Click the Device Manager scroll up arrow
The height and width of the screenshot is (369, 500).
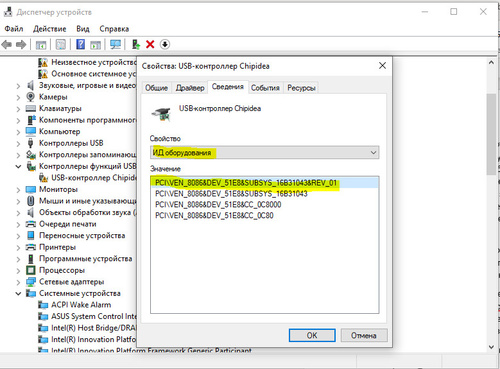[x=491, y=62]
